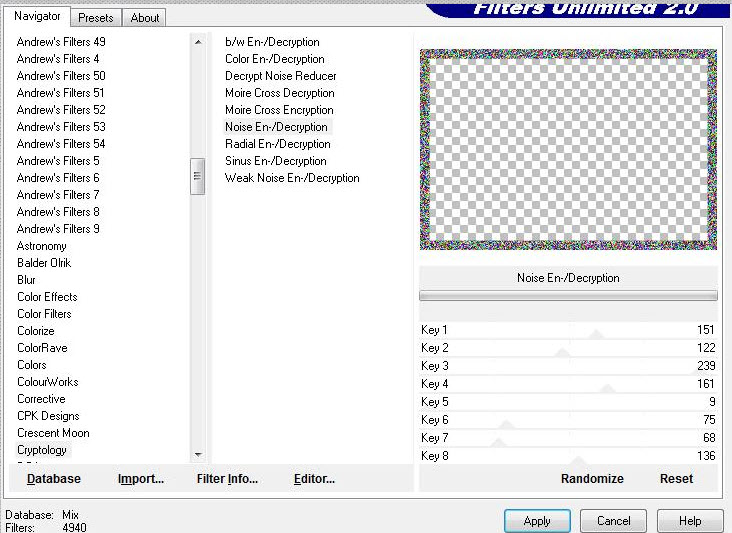Open Filter Info... dialog
Viewport: 732px width, 533px height.
point(227,478)
